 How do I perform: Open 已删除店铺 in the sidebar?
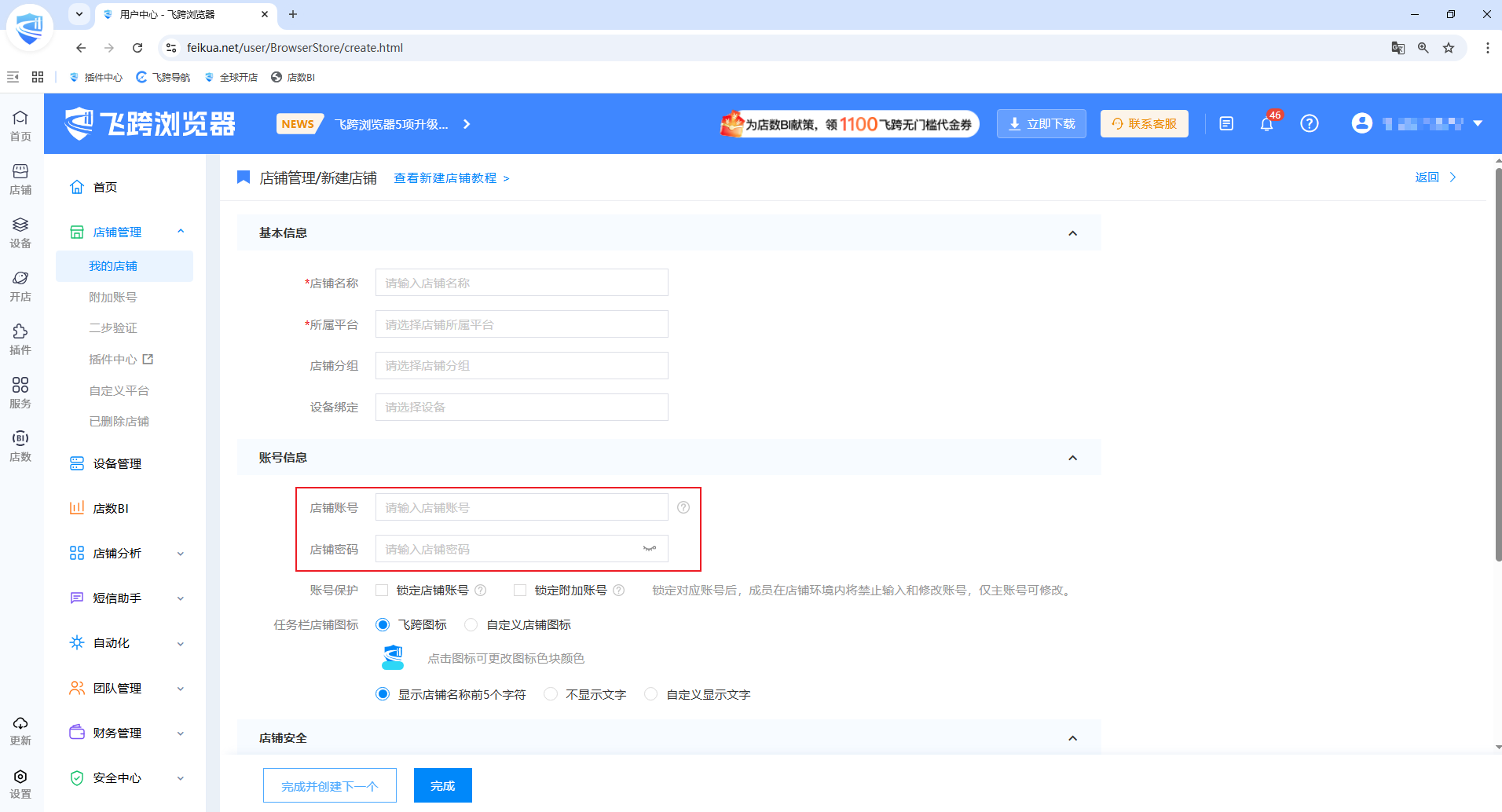pyautogui.click(x=119, y=421)
